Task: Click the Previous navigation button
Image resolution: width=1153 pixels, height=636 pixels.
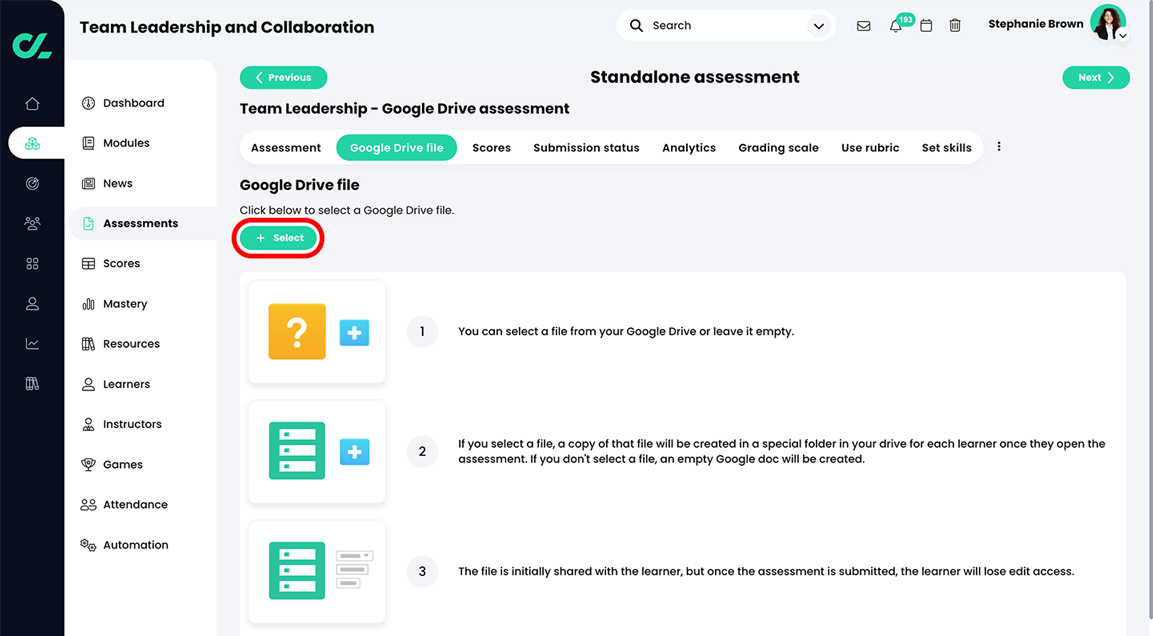Action: click(284, 77)
